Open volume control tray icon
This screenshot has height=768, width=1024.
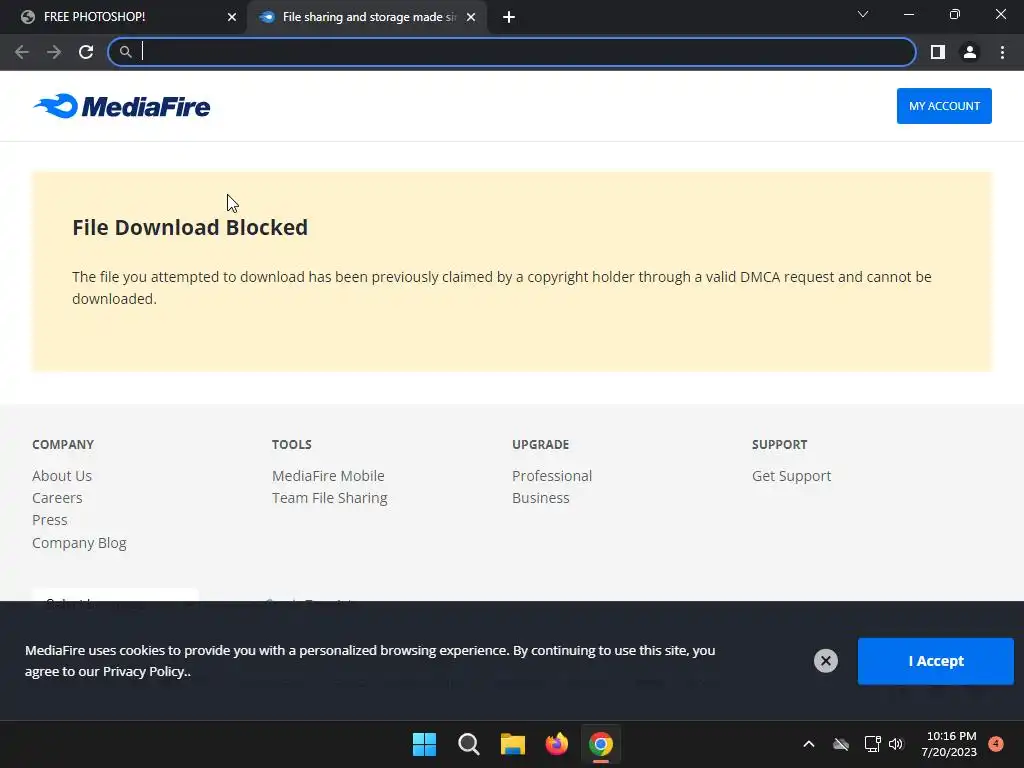(896, 744)
